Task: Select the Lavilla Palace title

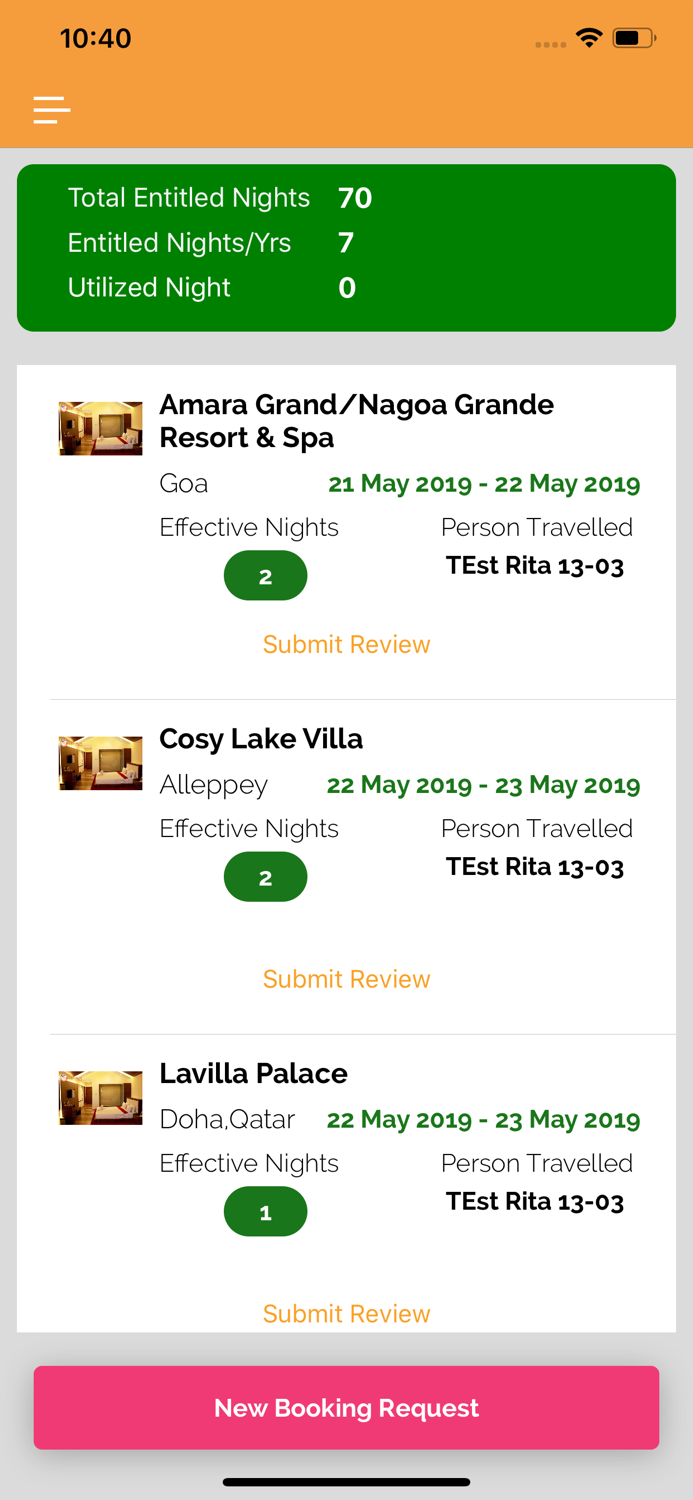Action: 253,1074
